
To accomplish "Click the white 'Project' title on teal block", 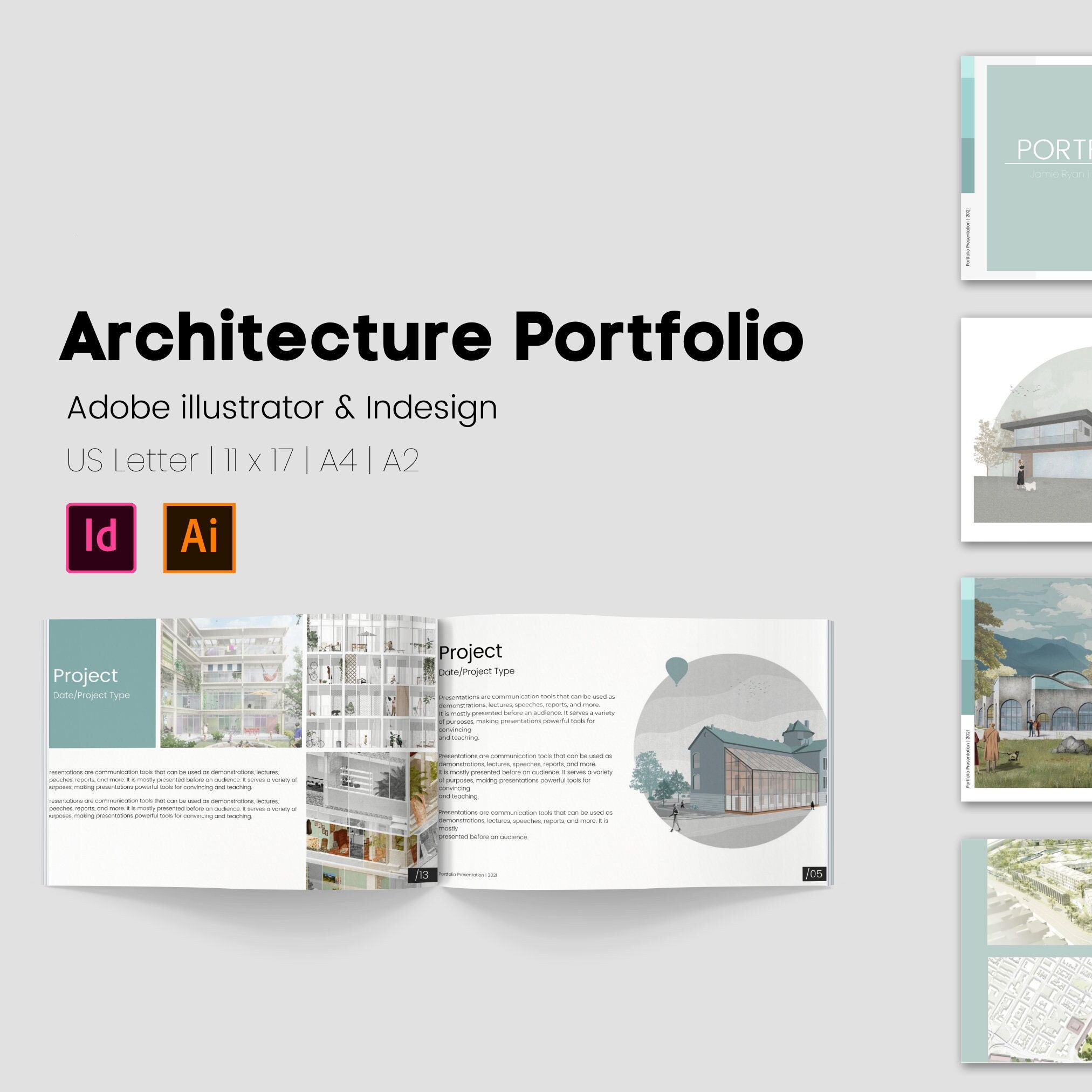I will coord(85,676).
